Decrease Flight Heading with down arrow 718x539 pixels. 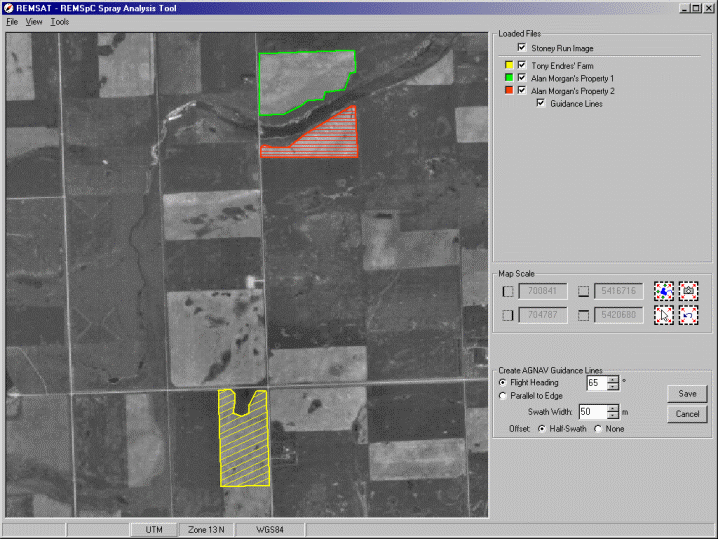(612, 386)
